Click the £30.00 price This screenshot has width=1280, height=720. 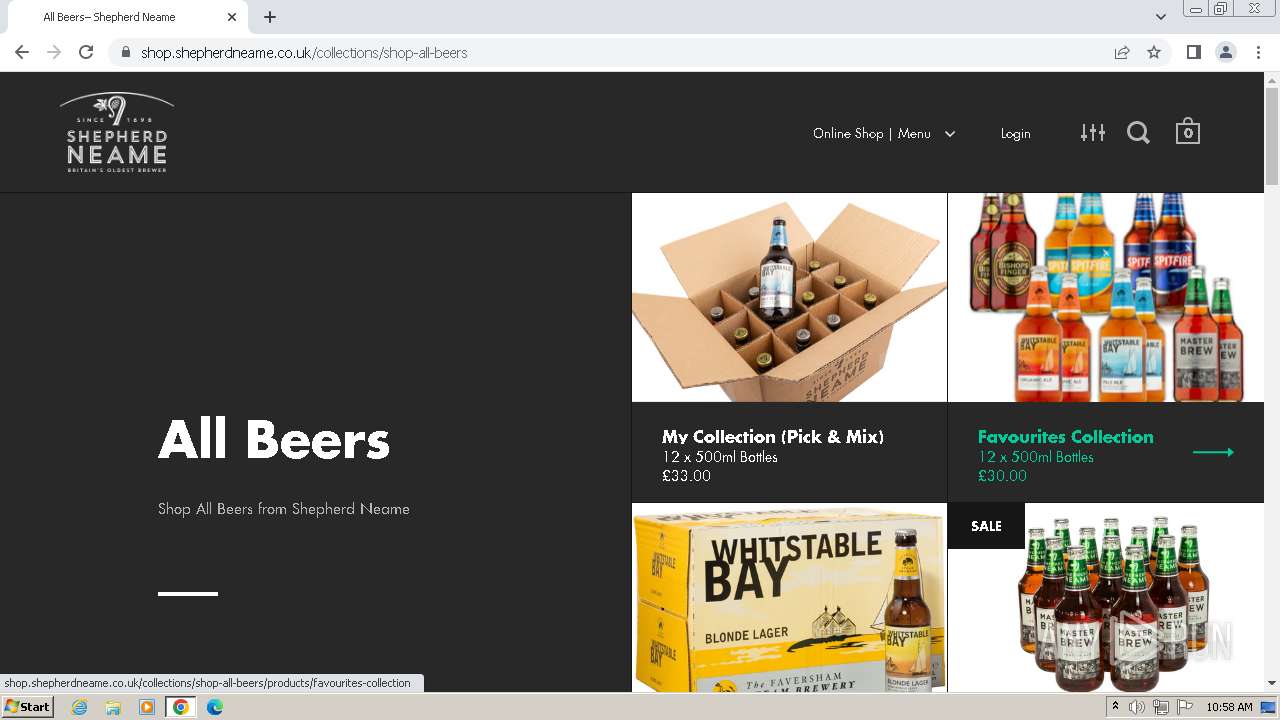(1002, 476)
